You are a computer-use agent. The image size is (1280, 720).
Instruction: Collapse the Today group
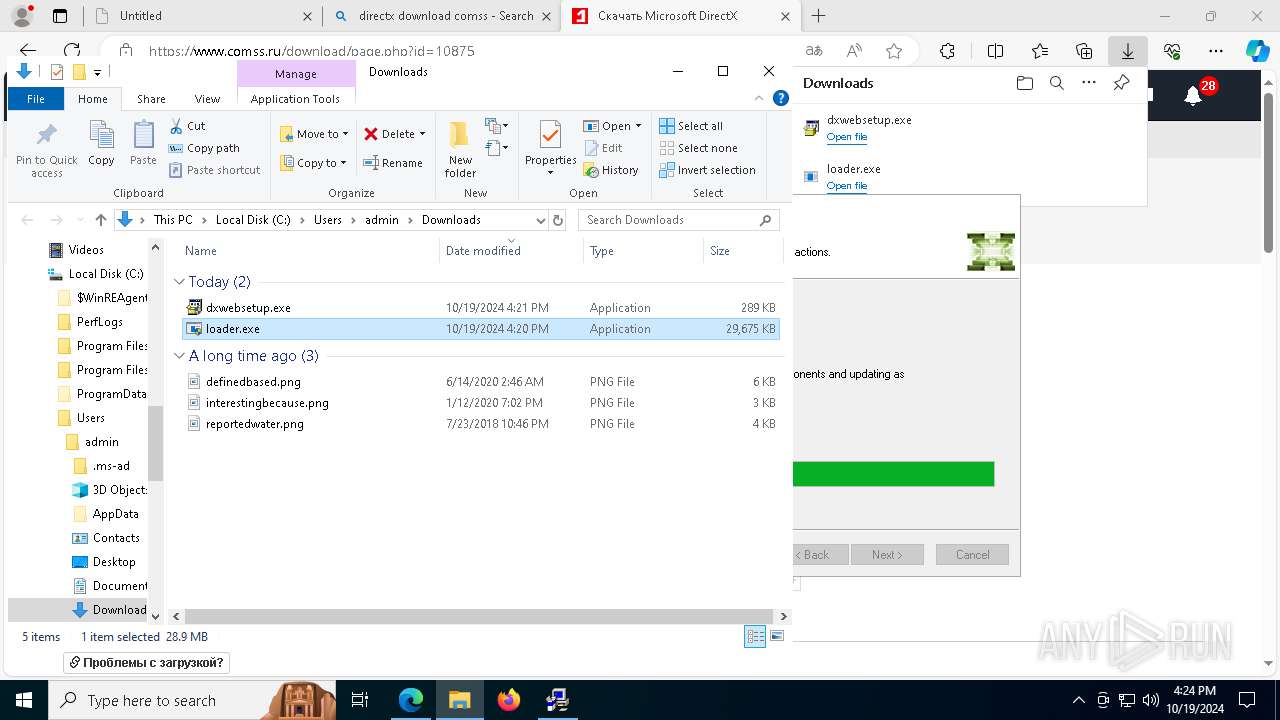180,282
